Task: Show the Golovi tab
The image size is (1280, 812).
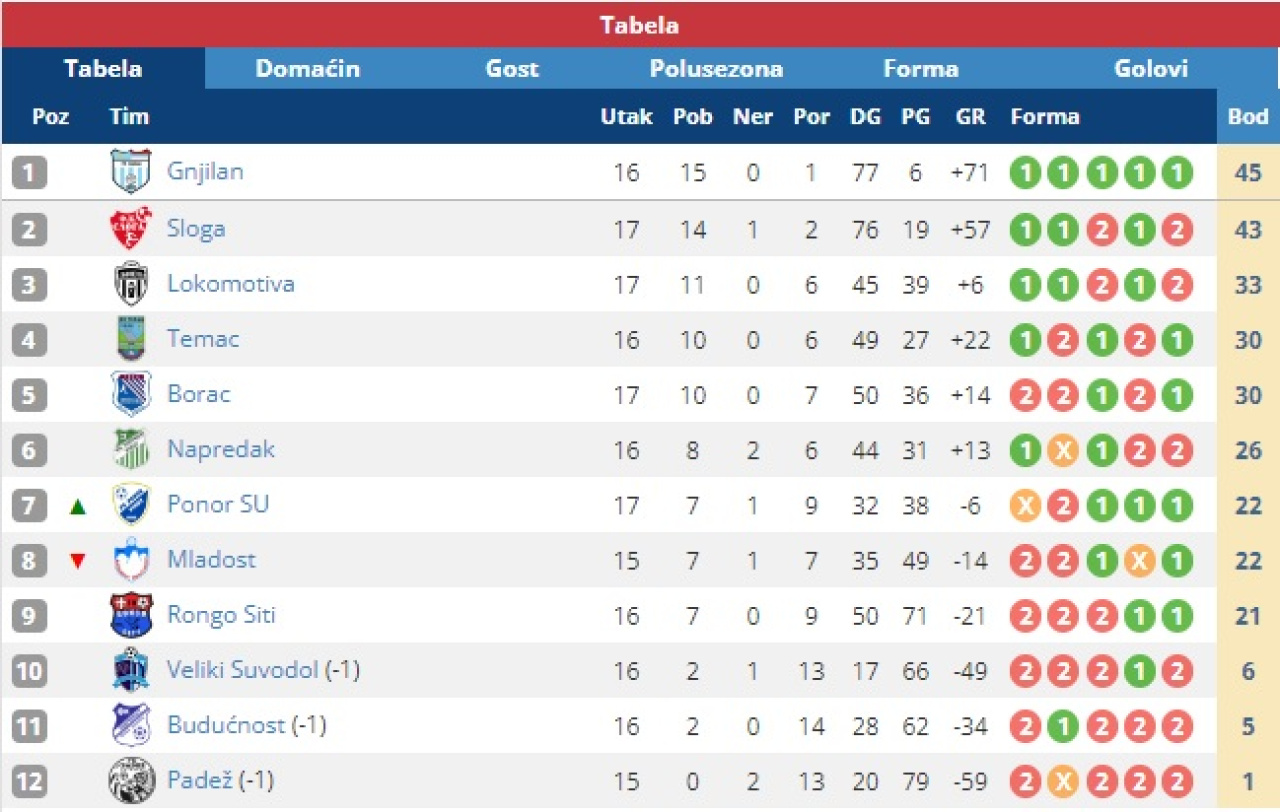Action: [x=1151, y=69]
